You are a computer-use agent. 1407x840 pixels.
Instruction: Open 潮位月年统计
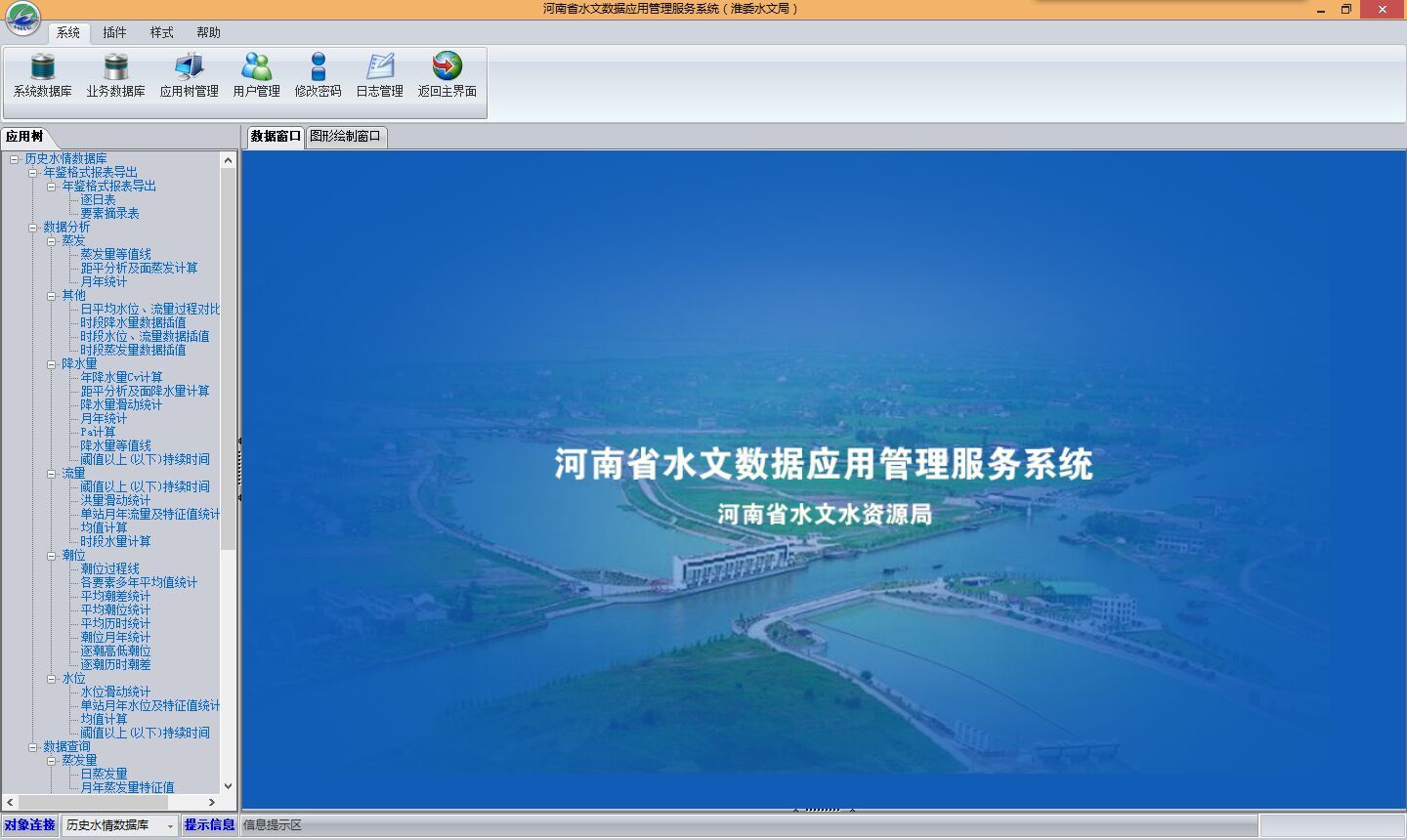point(115,637)
